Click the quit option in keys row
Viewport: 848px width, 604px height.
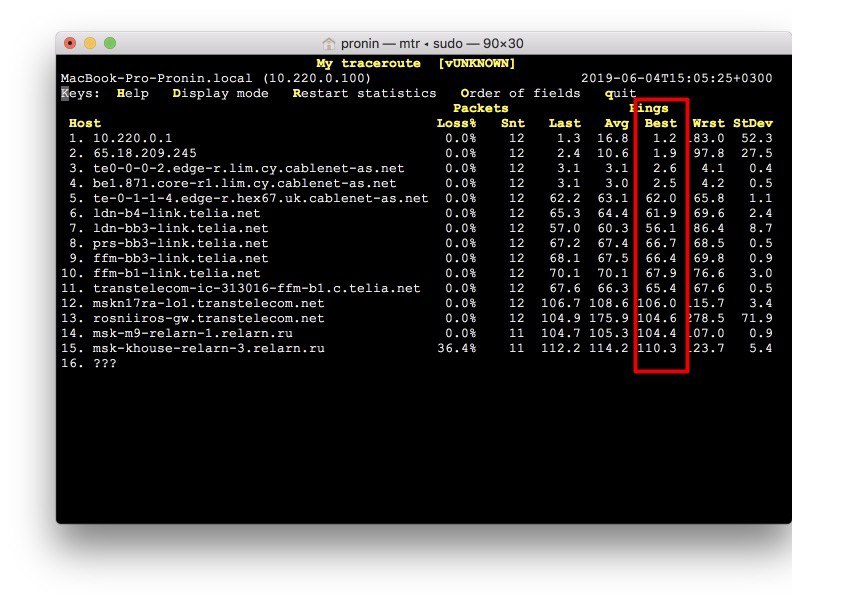(x=620, y=93)
